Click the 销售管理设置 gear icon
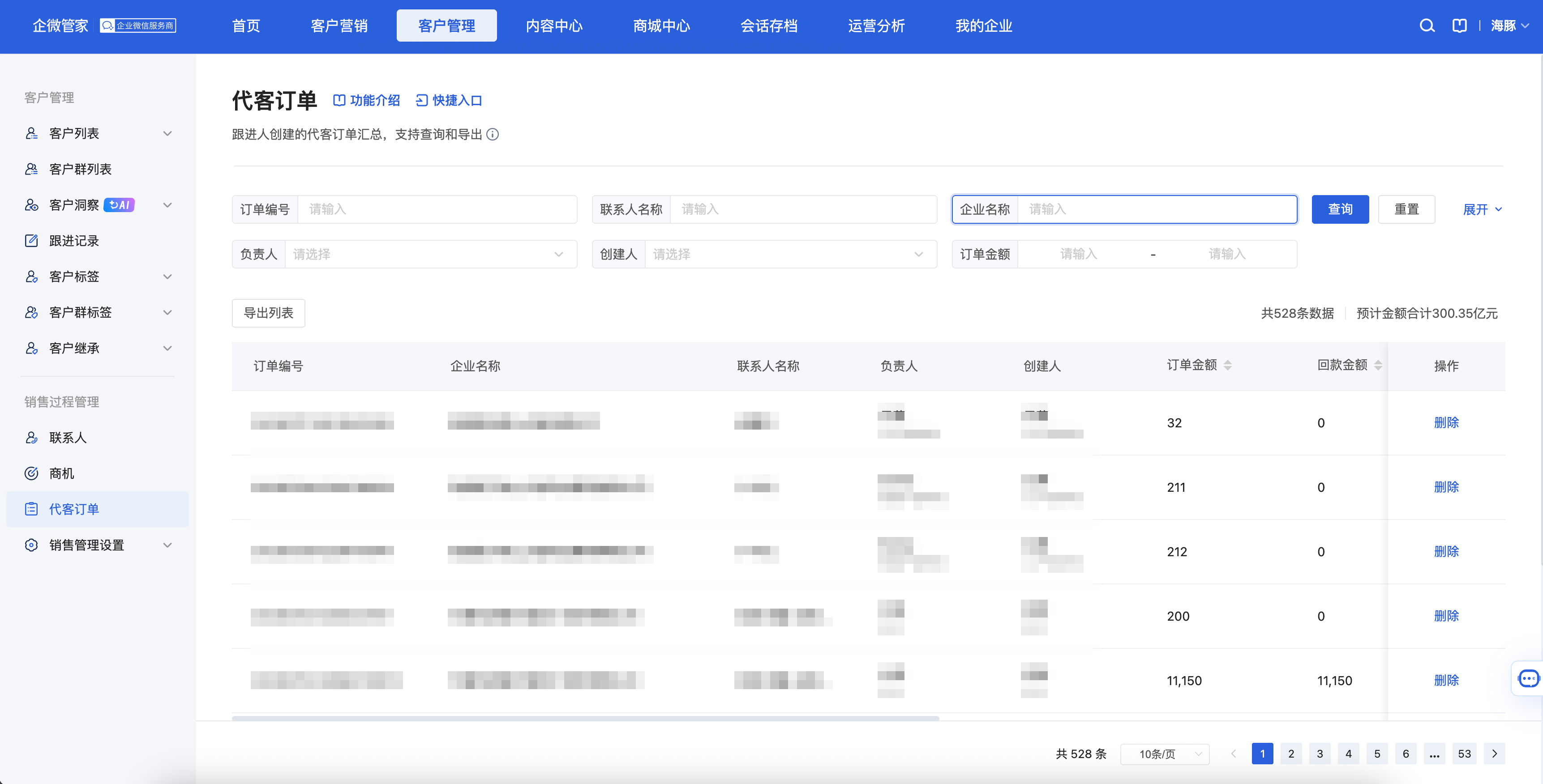 [31, 545]
